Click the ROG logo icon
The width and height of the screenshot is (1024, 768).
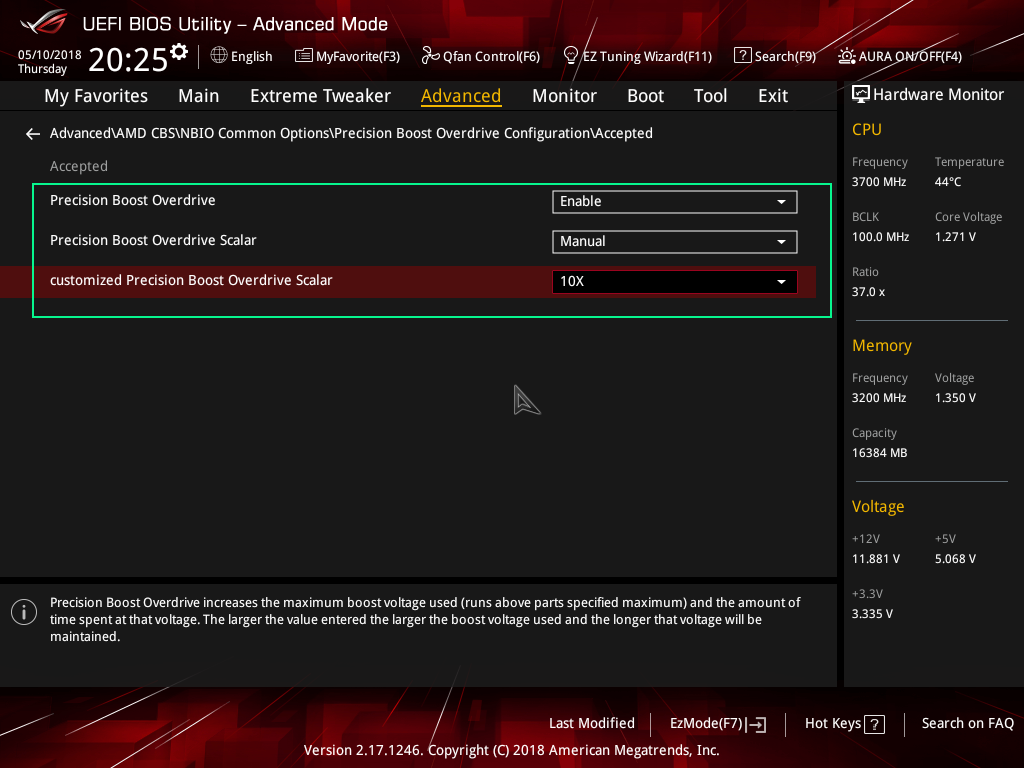tap(43, 22)
